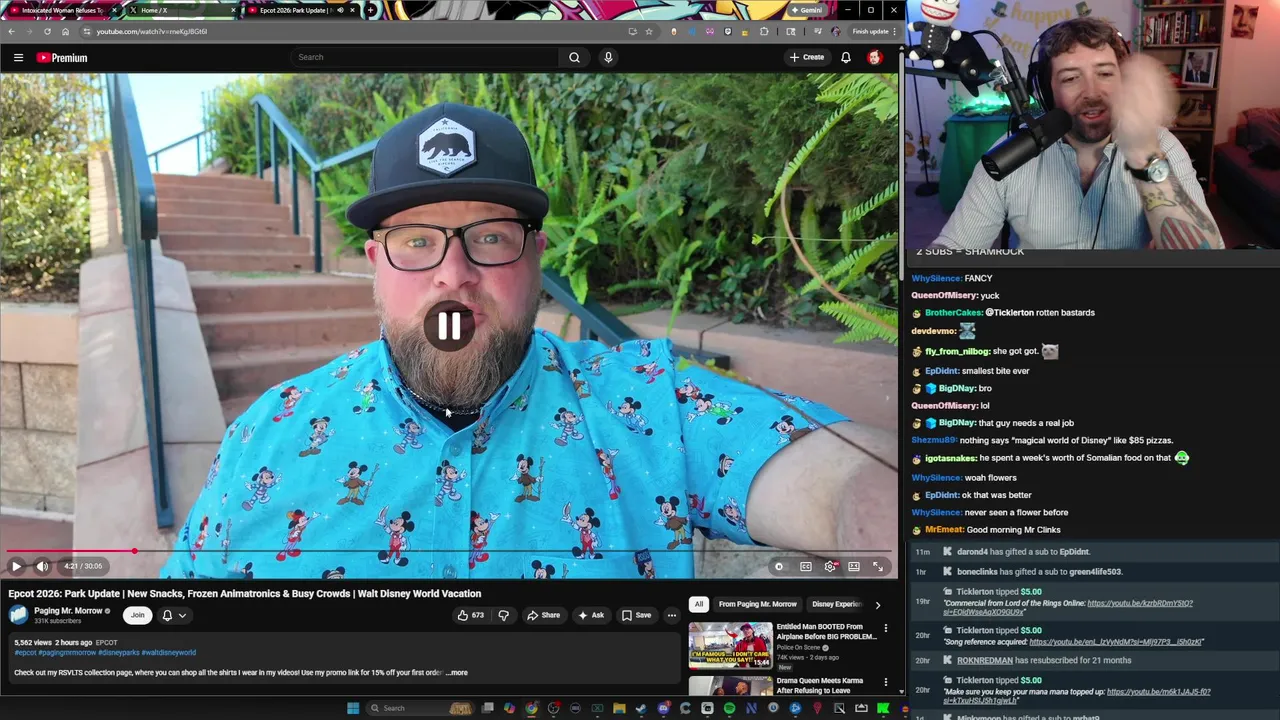The height and width of the screenshot is (720, 1280).
Task: Toggle closed captions in the player
Action: pos(806,566)
